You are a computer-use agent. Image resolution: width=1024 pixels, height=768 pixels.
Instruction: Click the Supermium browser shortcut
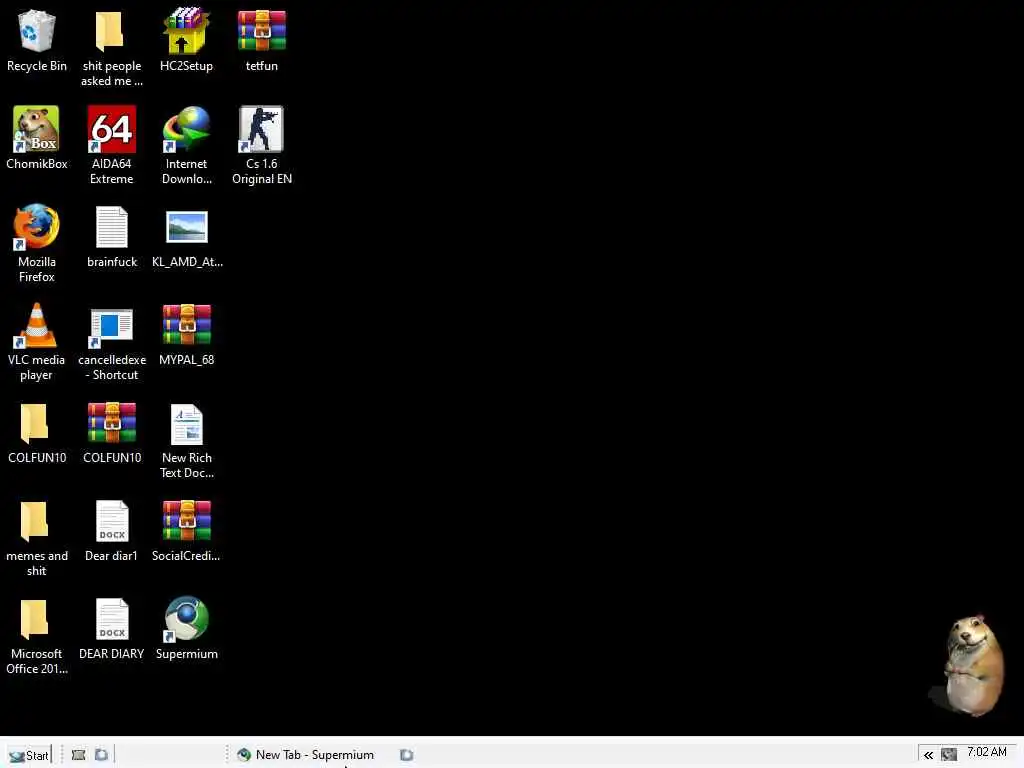(187, 618)
